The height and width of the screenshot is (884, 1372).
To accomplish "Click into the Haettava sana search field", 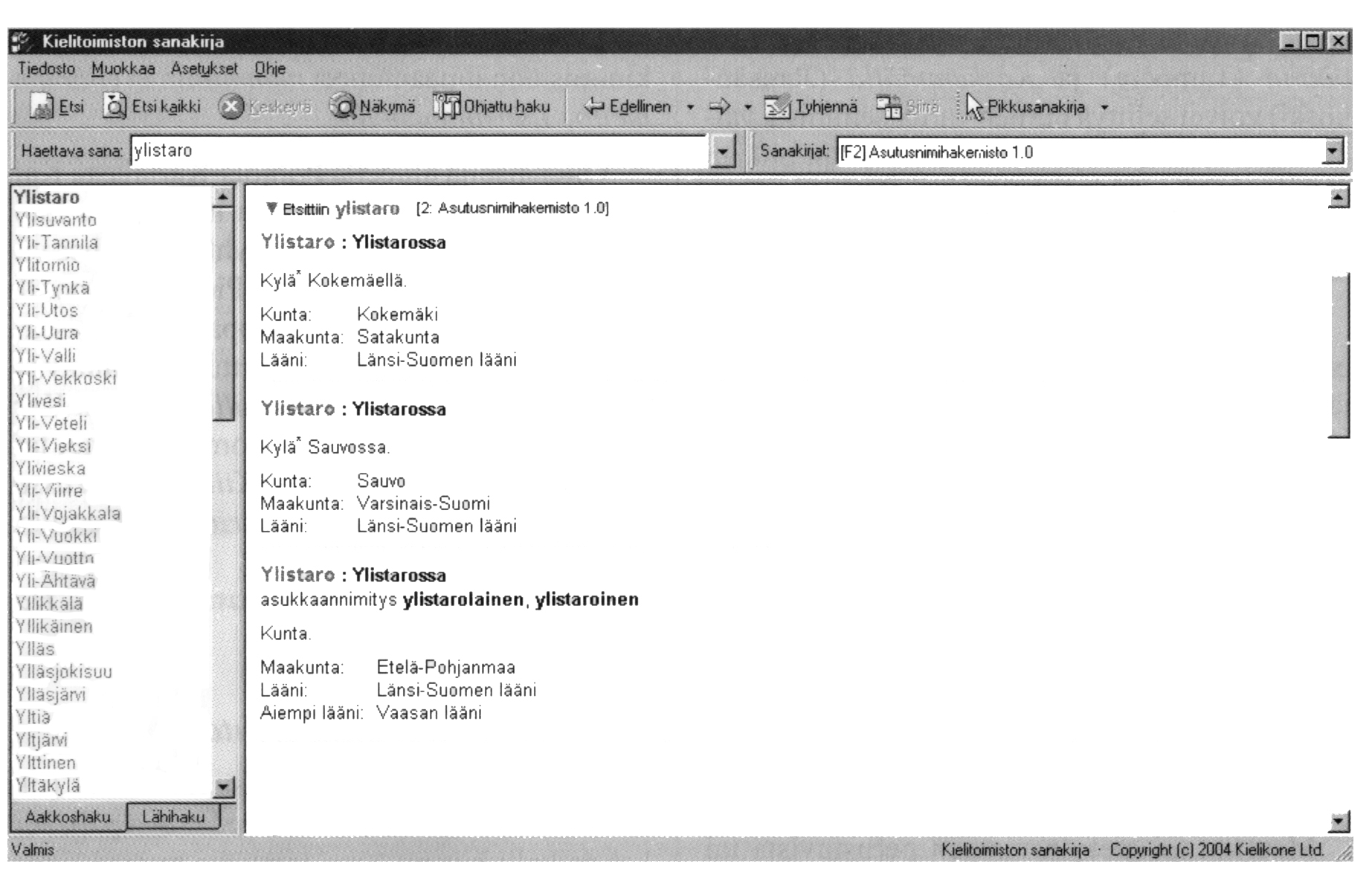I will pyautogui.click(x=419, y=151).
